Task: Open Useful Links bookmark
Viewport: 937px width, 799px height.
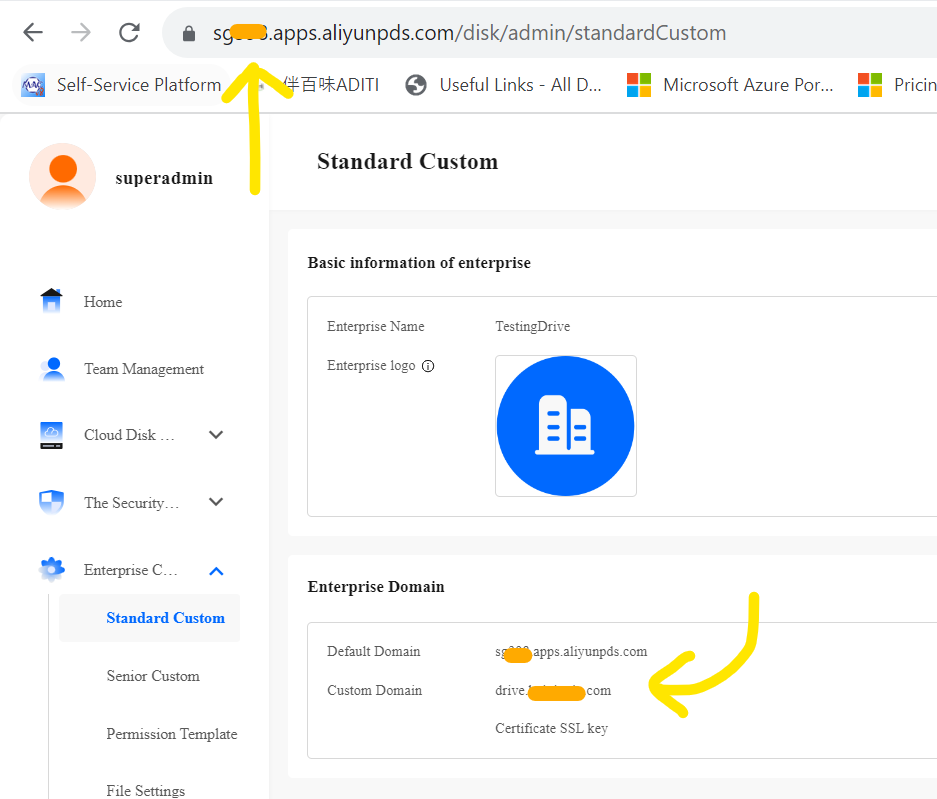Action: (x=503, y=85)
